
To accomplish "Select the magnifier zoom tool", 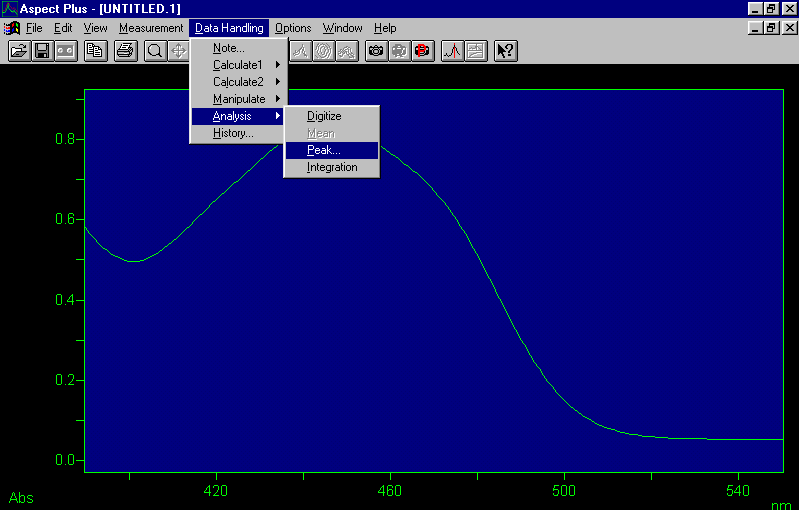I will [x=155, y=50].
